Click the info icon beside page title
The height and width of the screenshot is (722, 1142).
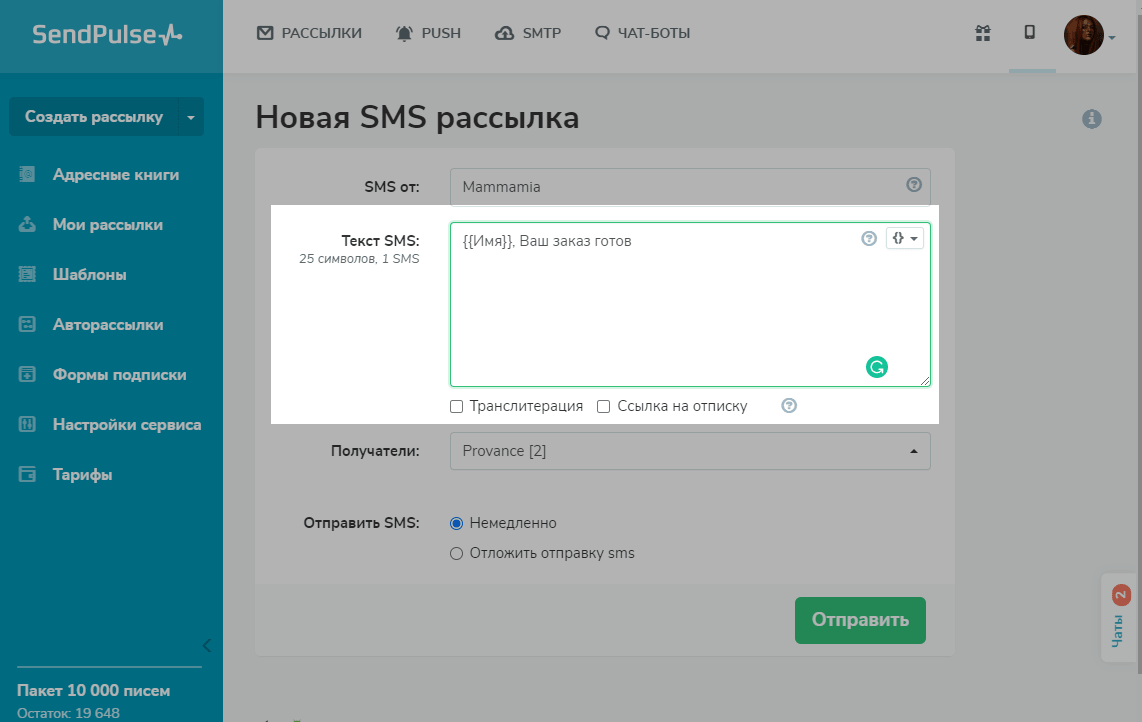[1092, 119]
